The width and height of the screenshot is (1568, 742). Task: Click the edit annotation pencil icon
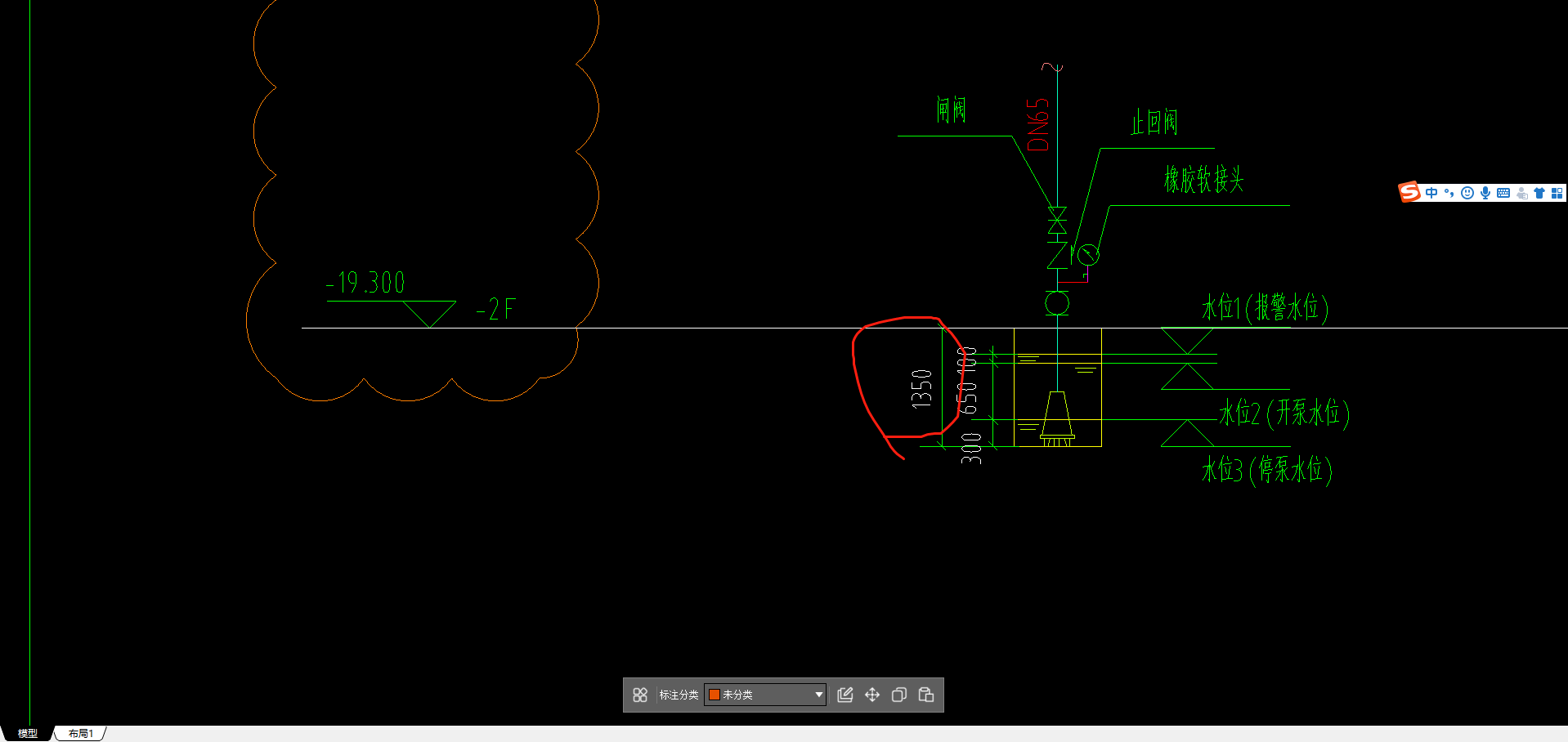coord(845,695)
